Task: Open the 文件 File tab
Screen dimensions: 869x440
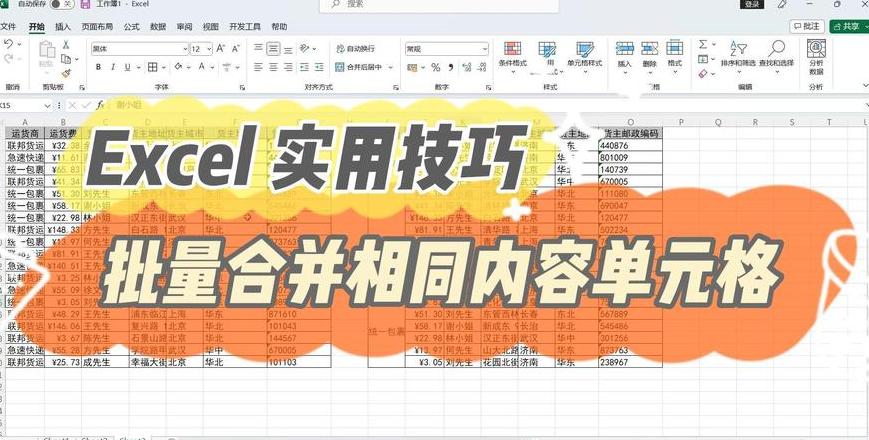Action: point(8,27)
